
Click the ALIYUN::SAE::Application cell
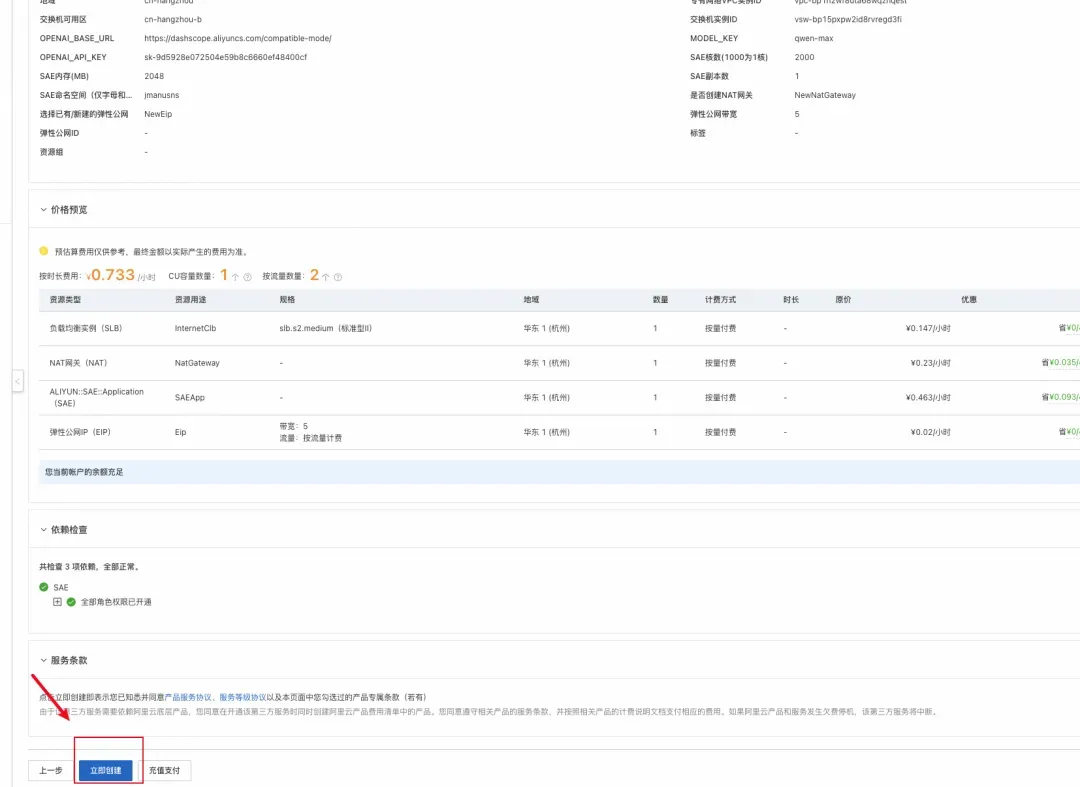pyautogui.click(x=96, y=397)
